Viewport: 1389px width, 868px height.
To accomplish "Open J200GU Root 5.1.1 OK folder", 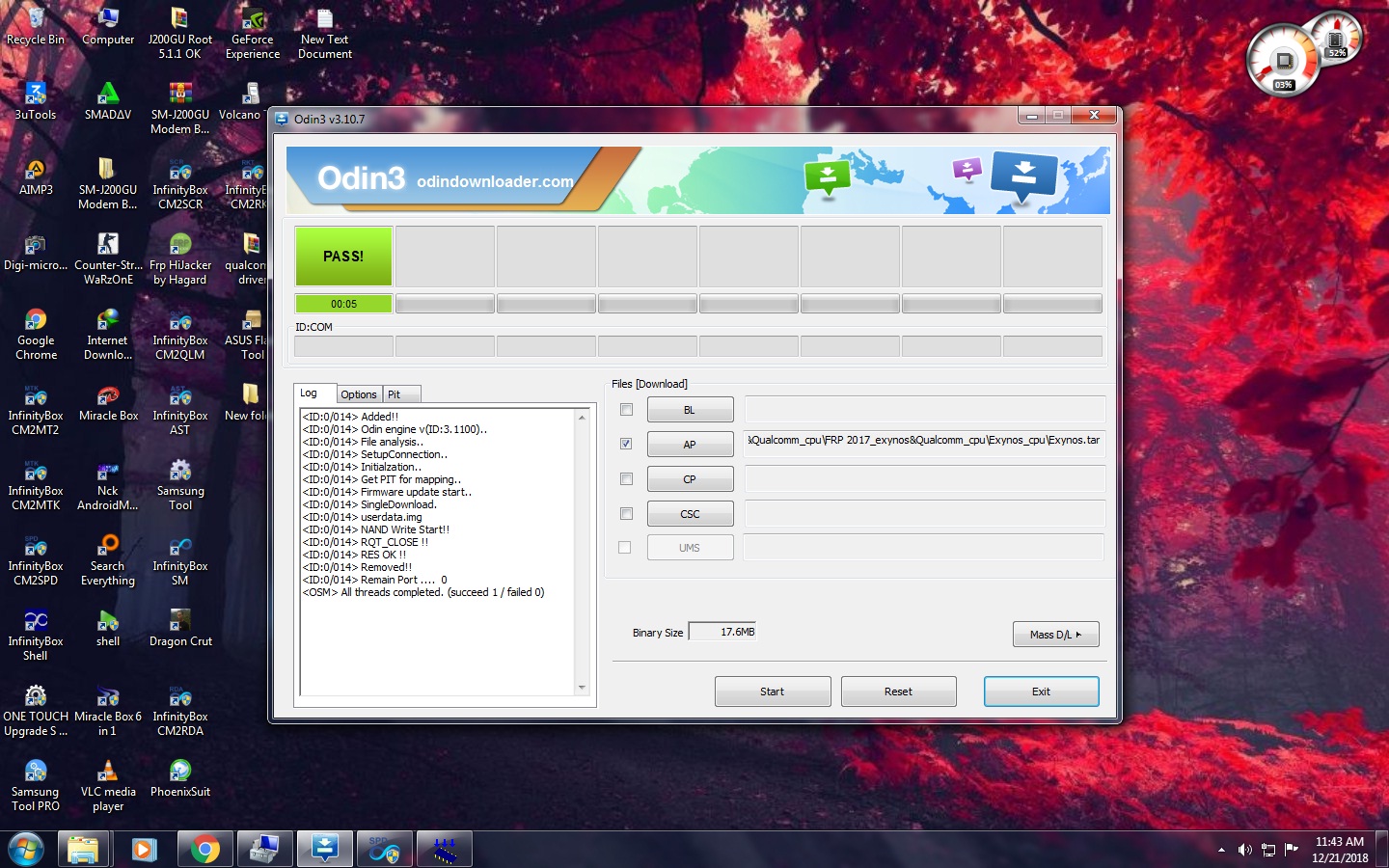I will [x=180, y=34].
